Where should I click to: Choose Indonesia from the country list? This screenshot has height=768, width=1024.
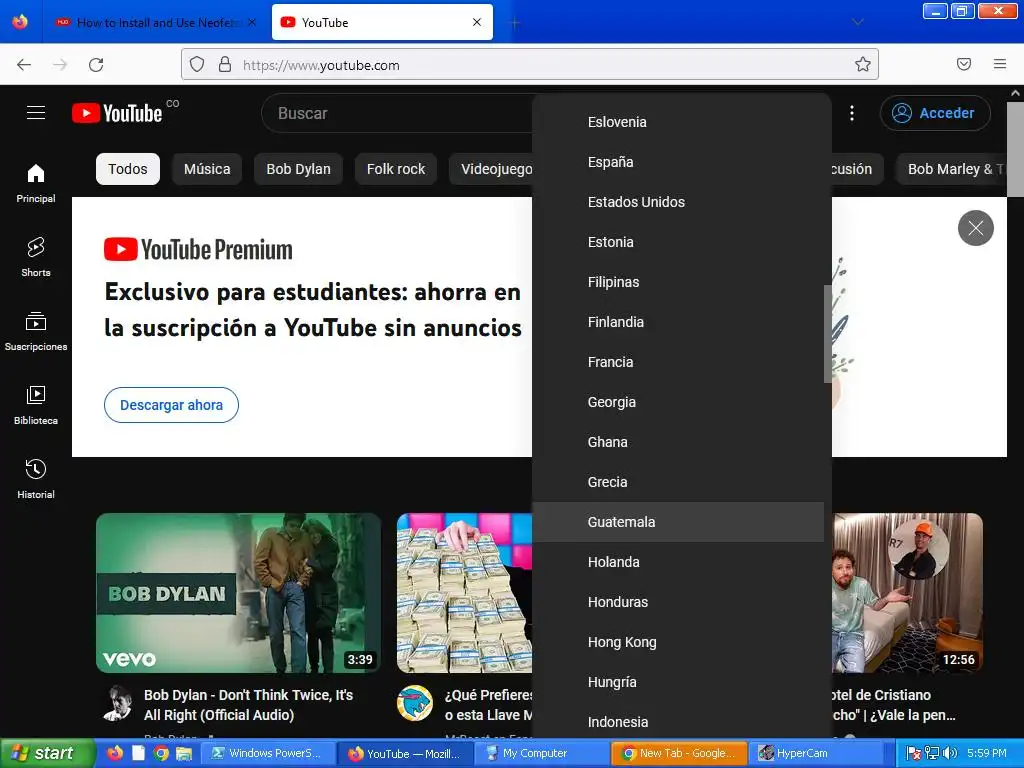[x=678, y=722]
